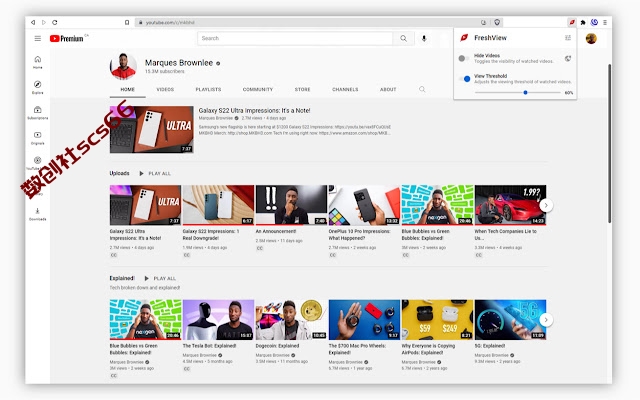Open the FreshView extension icon in toolbar
Viewport: 640px width, 400px height.
572,22
